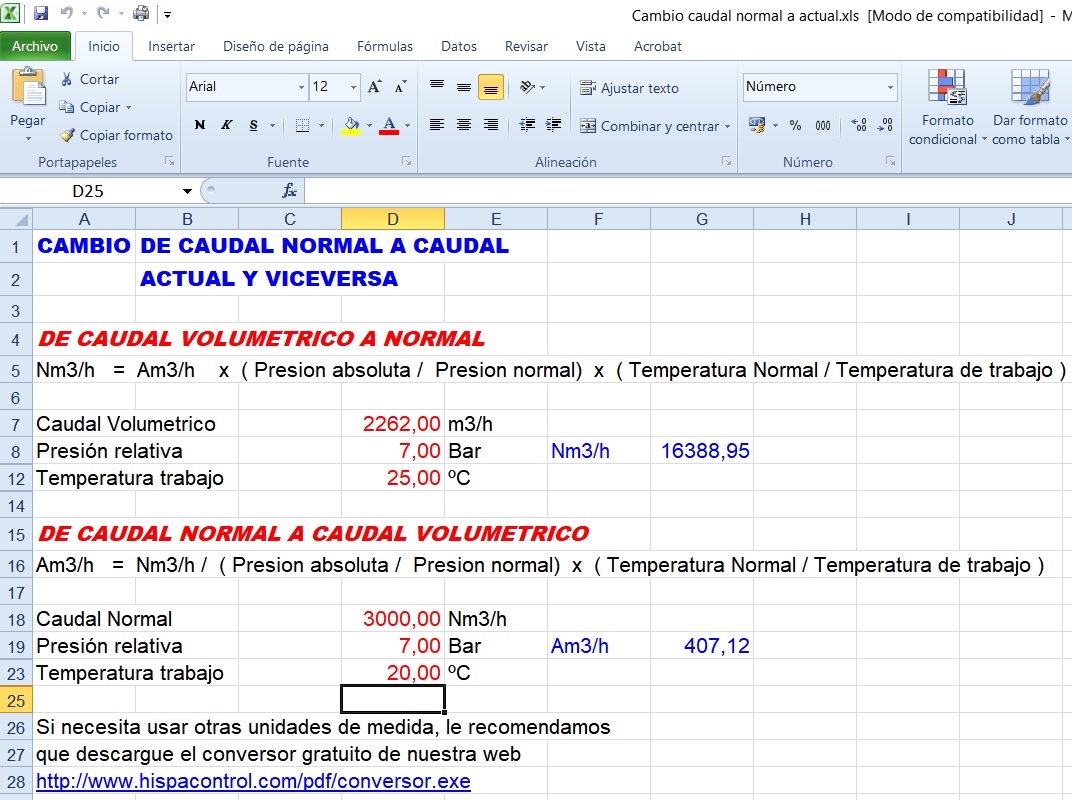Select the Copiar formato paintbrush
This screenshot has height=800, width=1072.
pyautogui.click(x=67, y=135)
